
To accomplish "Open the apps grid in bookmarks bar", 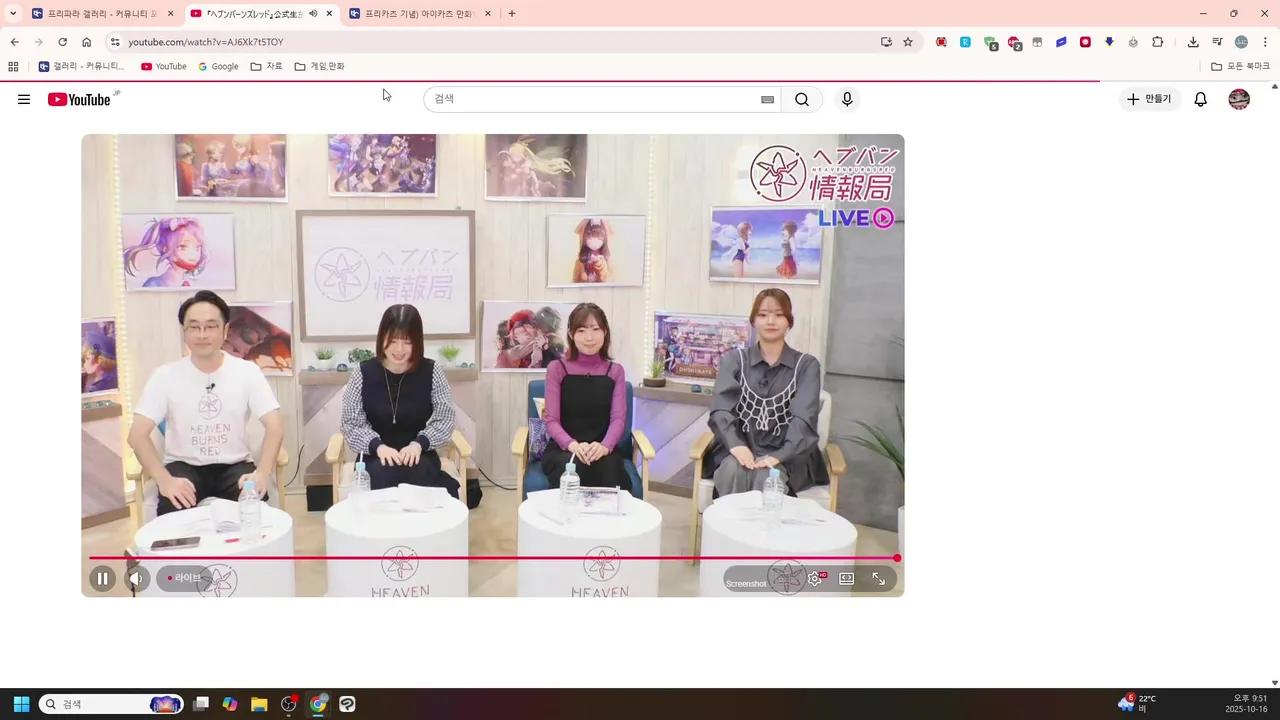I will click(x=13, y=66).
